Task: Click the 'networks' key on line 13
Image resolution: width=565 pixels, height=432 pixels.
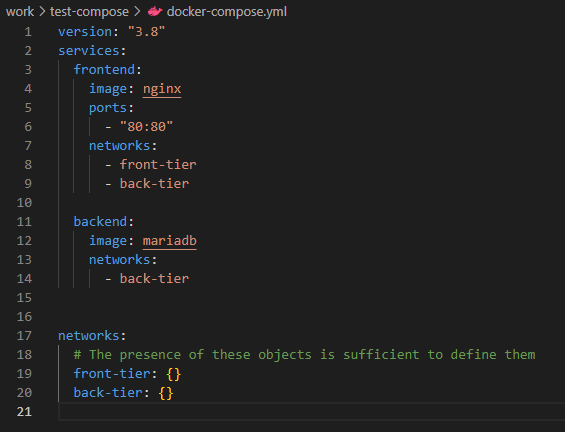Action: (120, 260)
